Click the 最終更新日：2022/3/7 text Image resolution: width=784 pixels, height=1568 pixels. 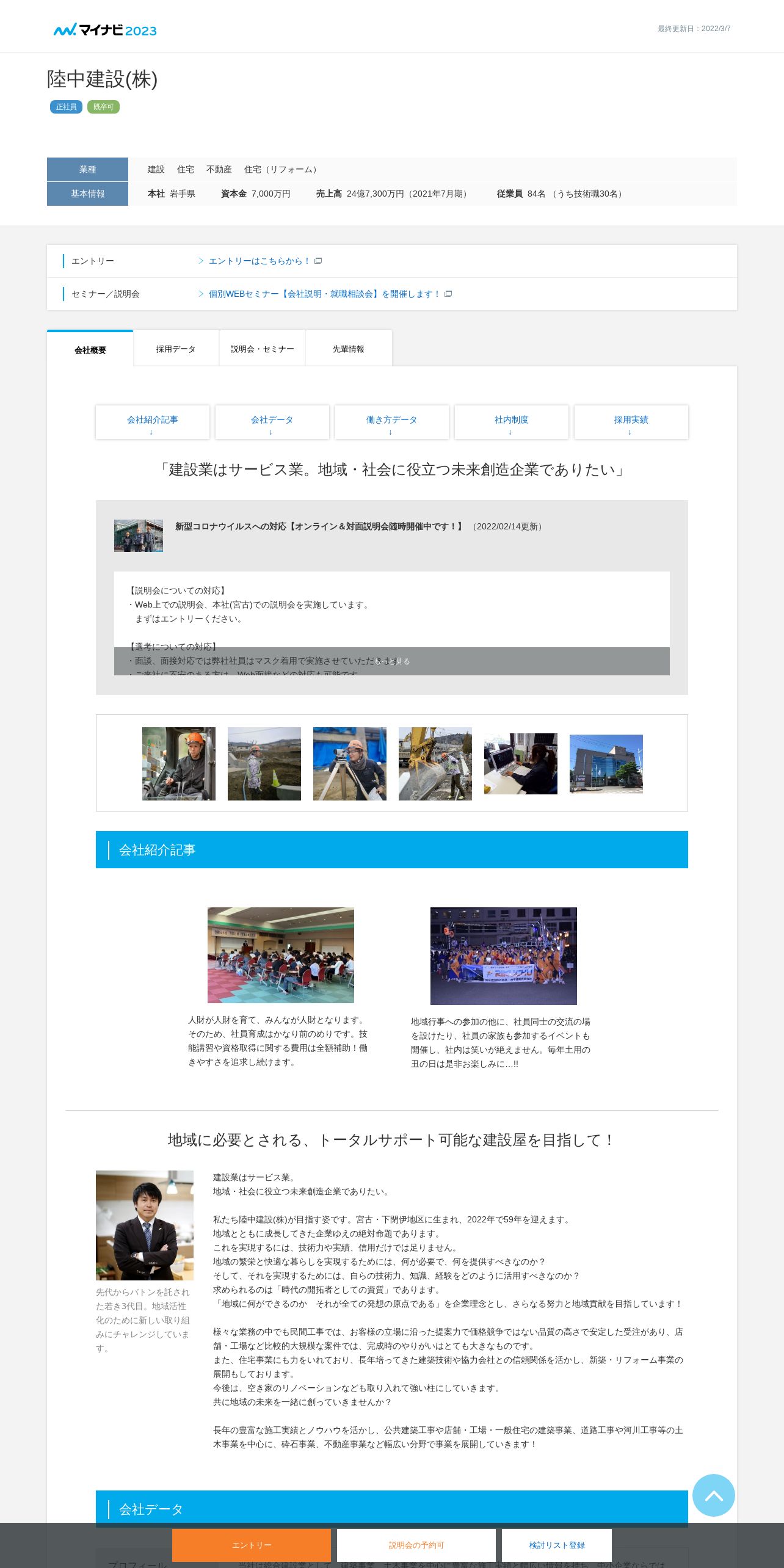point(694,29)
